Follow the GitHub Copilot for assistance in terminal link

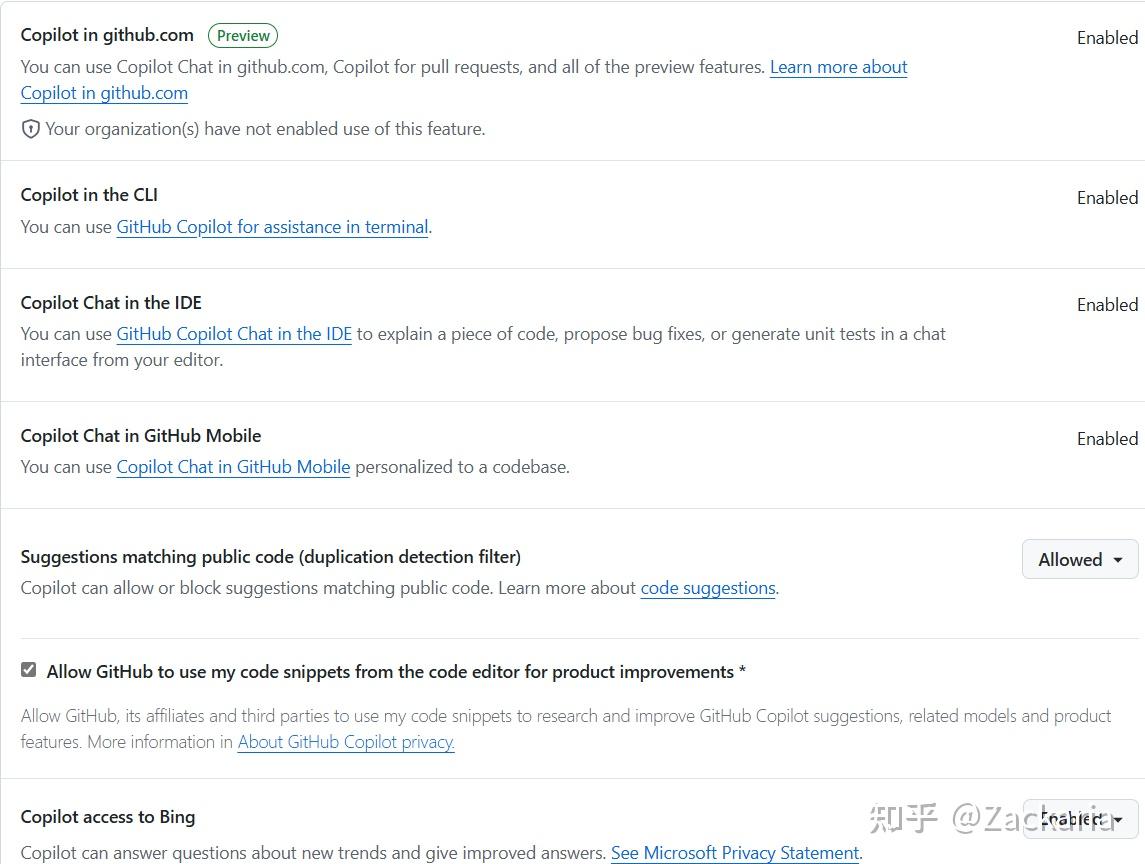272,227
